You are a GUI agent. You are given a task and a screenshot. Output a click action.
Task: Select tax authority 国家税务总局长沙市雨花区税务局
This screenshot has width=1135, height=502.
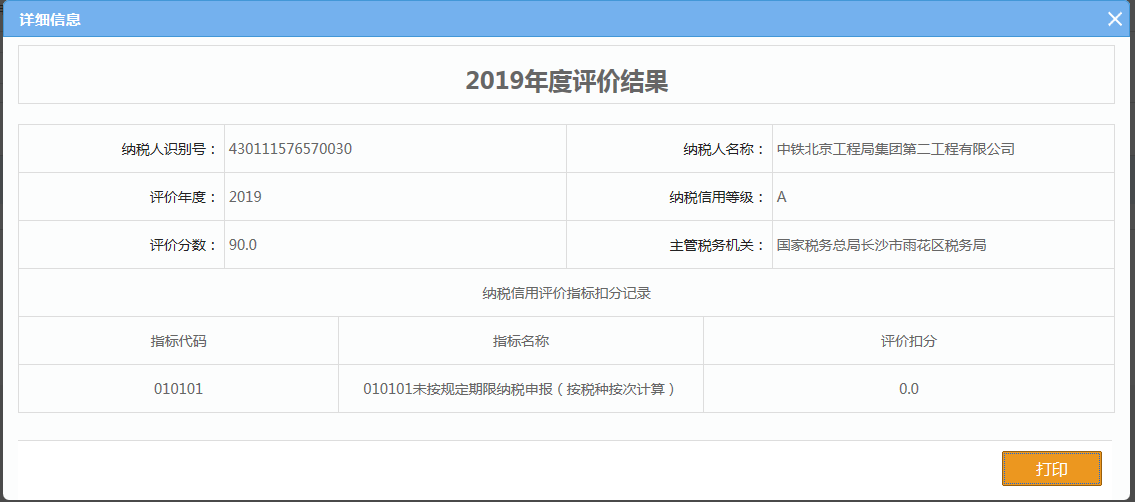tap(882, 244)
